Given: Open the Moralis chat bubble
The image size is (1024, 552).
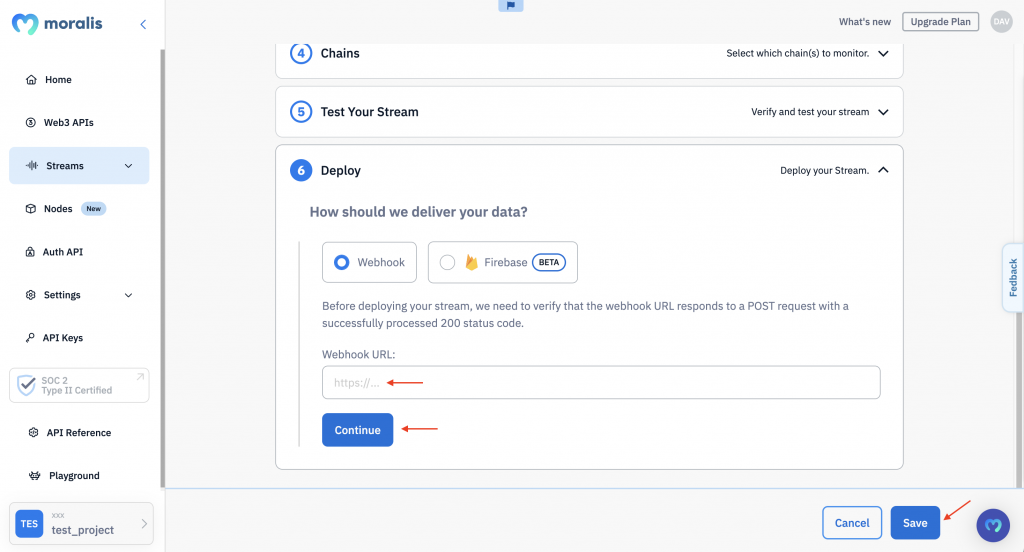Looking at the screenshot, I should tap(993, 525).
